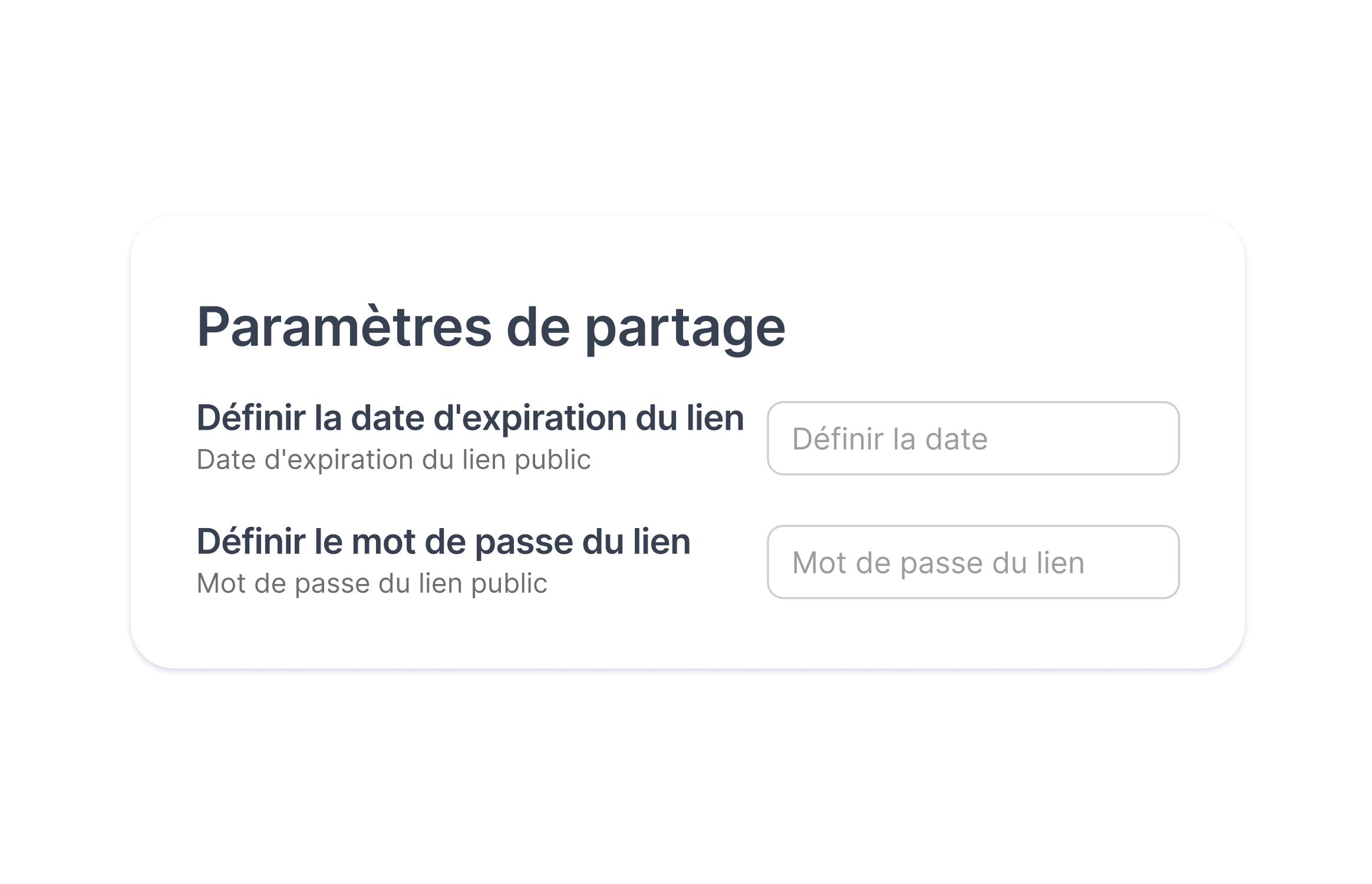Select the link password text box
The image size is (1372, 884).
[x=972, y=562]
